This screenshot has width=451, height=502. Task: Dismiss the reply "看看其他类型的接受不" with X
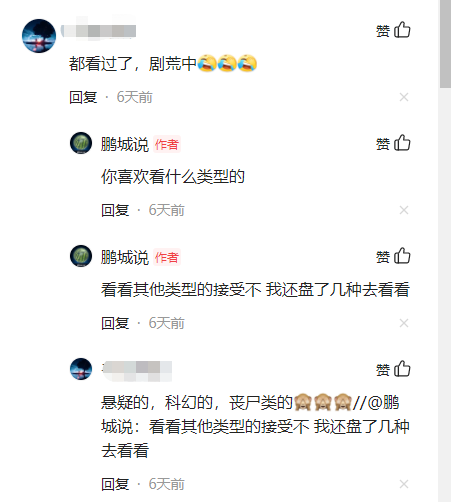(x=404, y=323)
